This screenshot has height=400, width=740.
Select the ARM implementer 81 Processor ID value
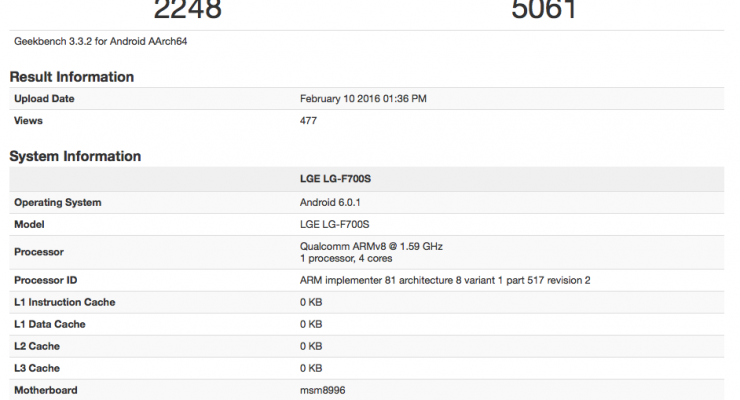445,280
